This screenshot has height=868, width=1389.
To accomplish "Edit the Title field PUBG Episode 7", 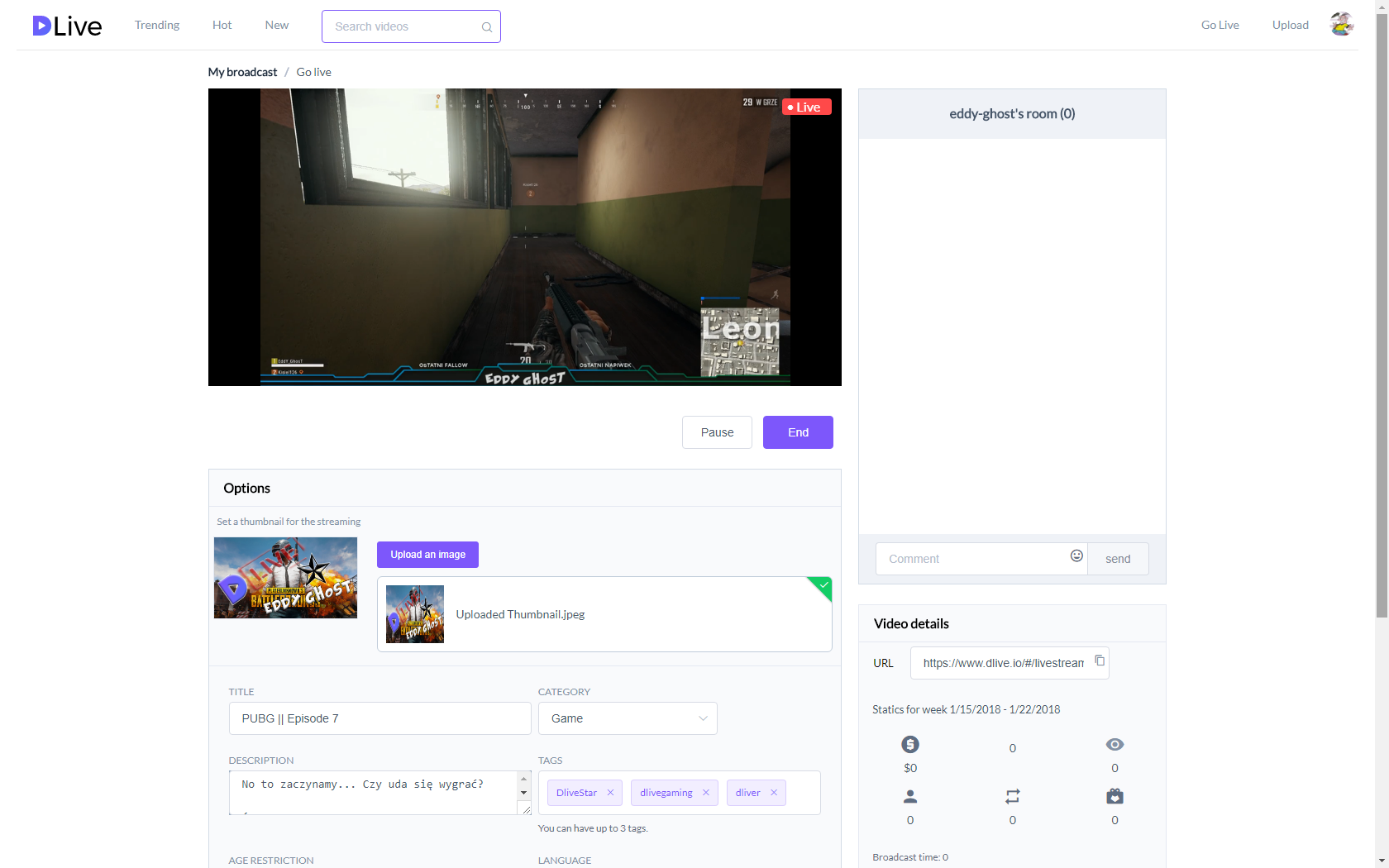I will click(x=379, y=718).
